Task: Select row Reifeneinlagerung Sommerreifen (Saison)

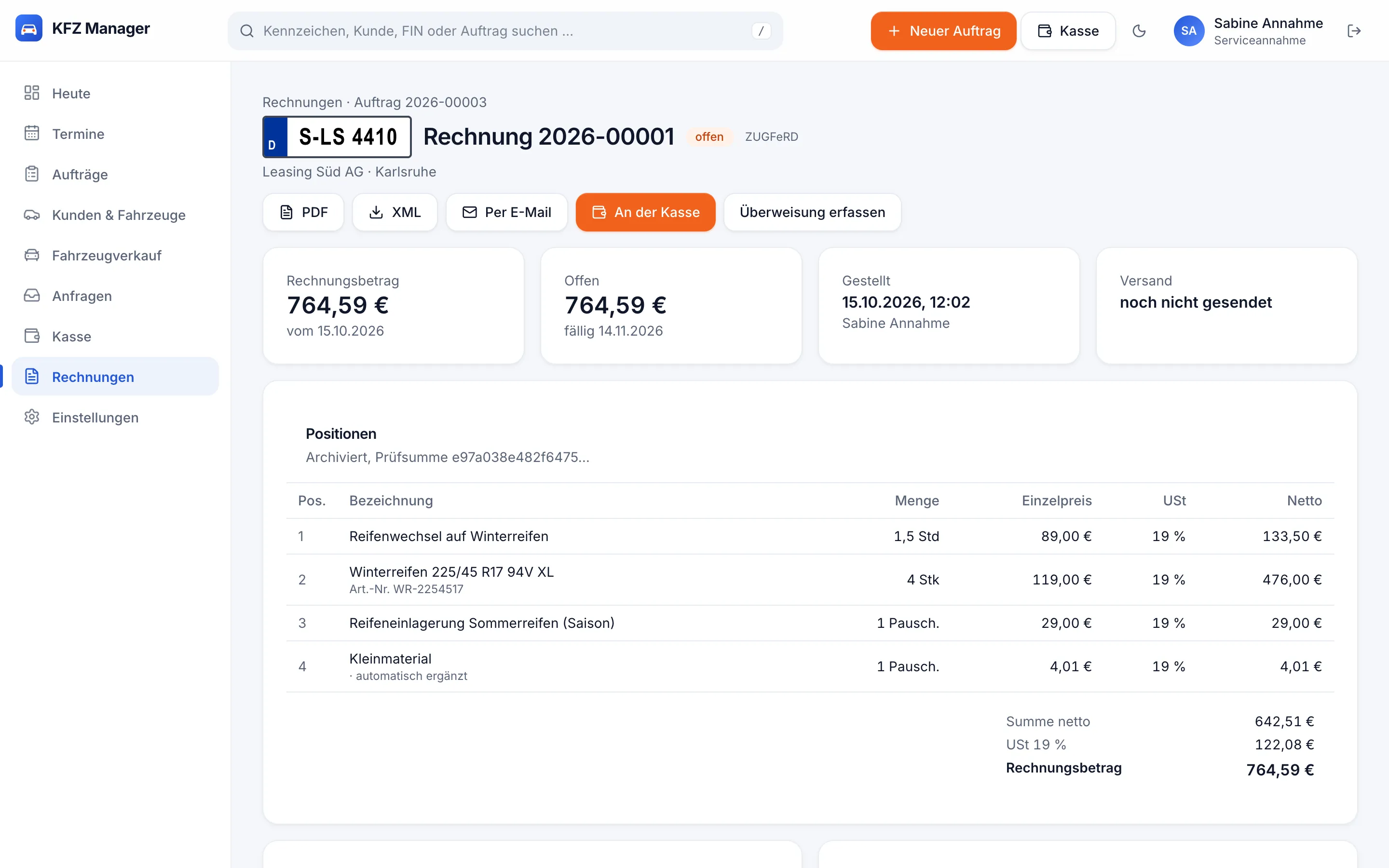Action: (x=810, y=623)
